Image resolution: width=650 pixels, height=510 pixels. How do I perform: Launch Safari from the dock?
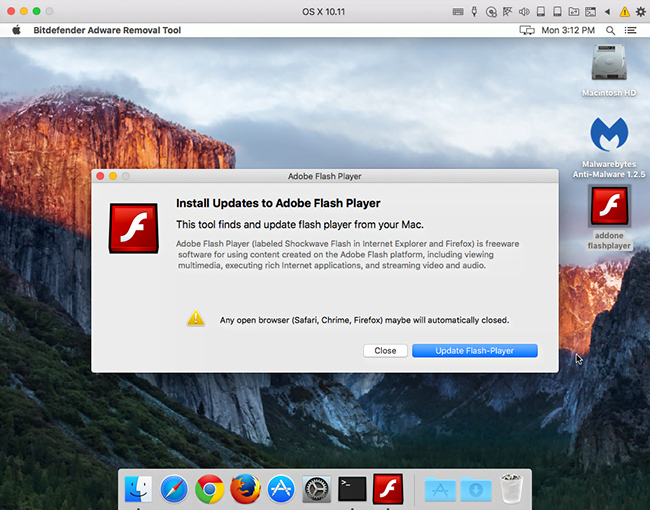point(174,489)
